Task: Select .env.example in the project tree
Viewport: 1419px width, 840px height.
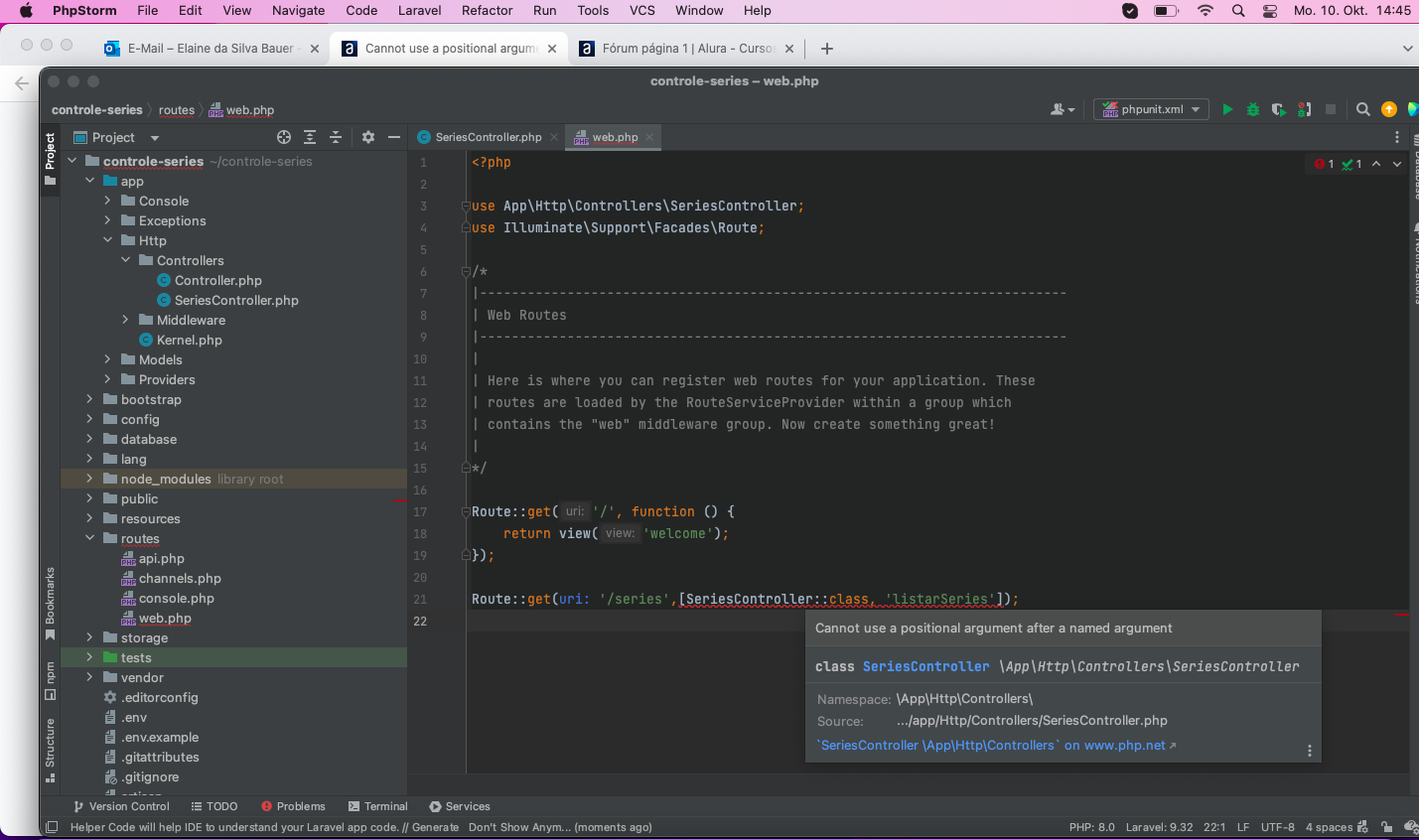Action: pos(159,737)
